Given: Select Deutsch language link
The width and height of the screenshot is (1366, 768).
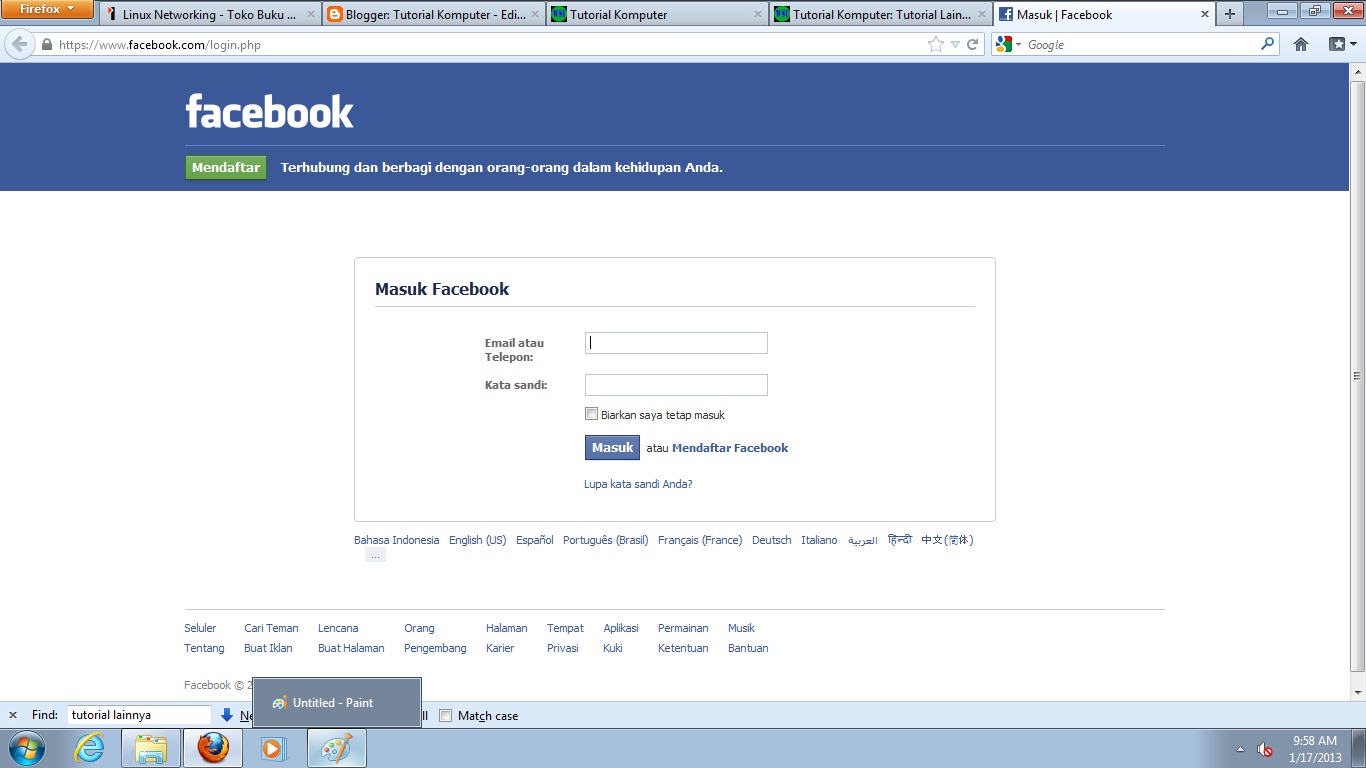Looking at the screenshot, I should click(x=772, y=540).
